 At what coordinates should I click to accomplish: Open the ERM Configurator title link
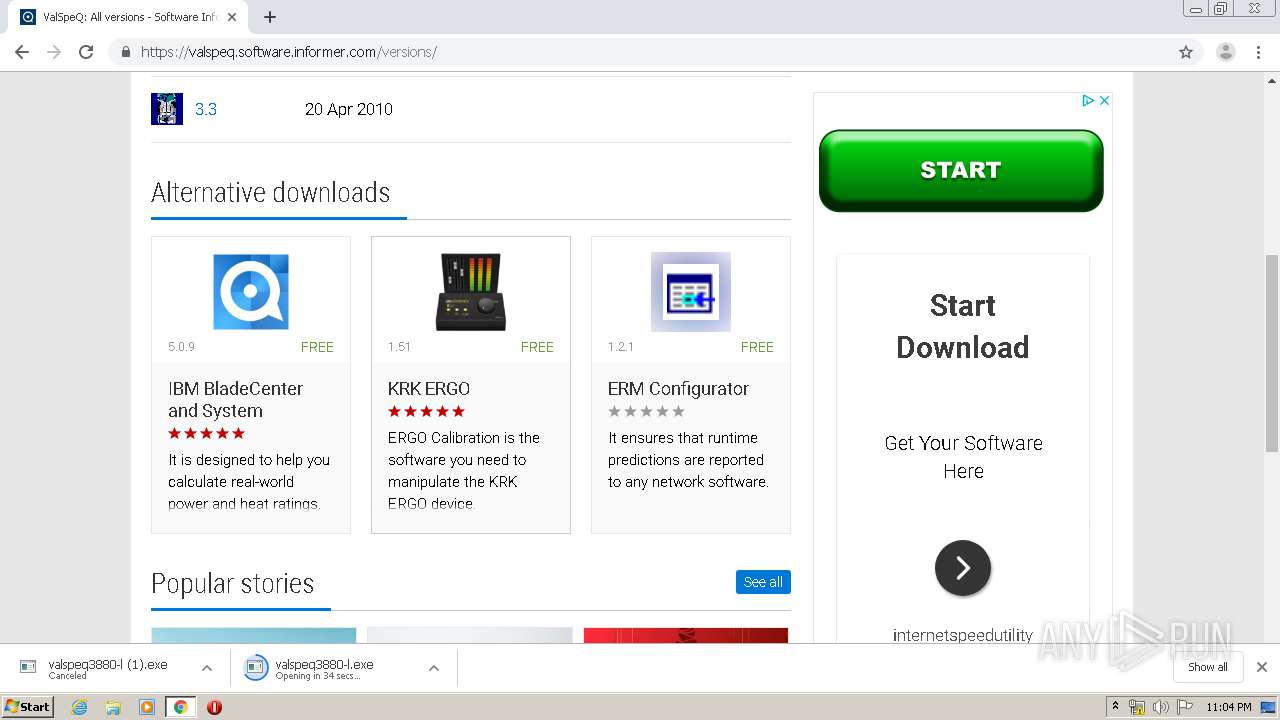pos(678,388)
